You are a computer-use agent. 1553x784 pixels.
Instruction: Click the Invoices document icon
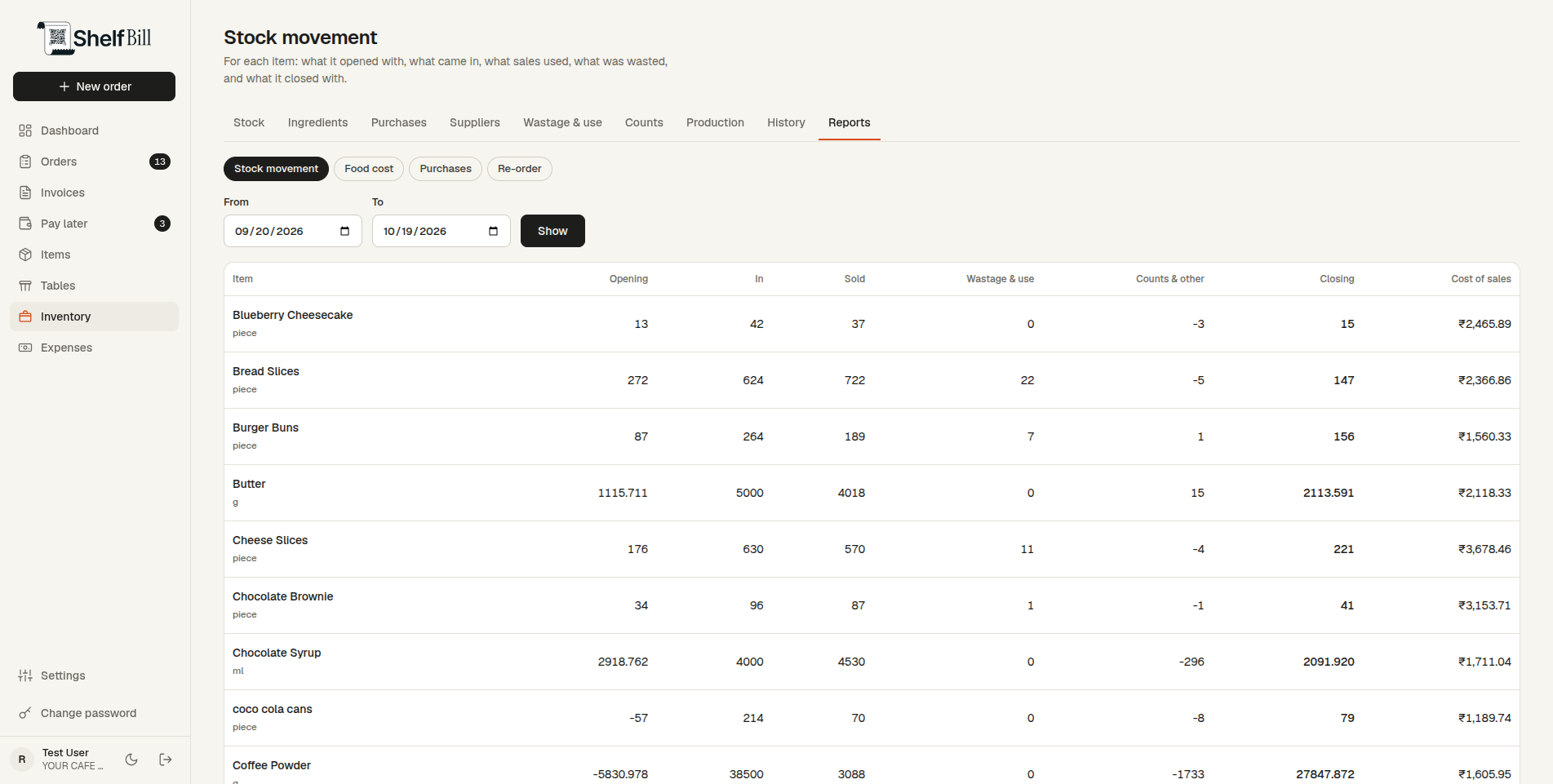coord(25,193)
